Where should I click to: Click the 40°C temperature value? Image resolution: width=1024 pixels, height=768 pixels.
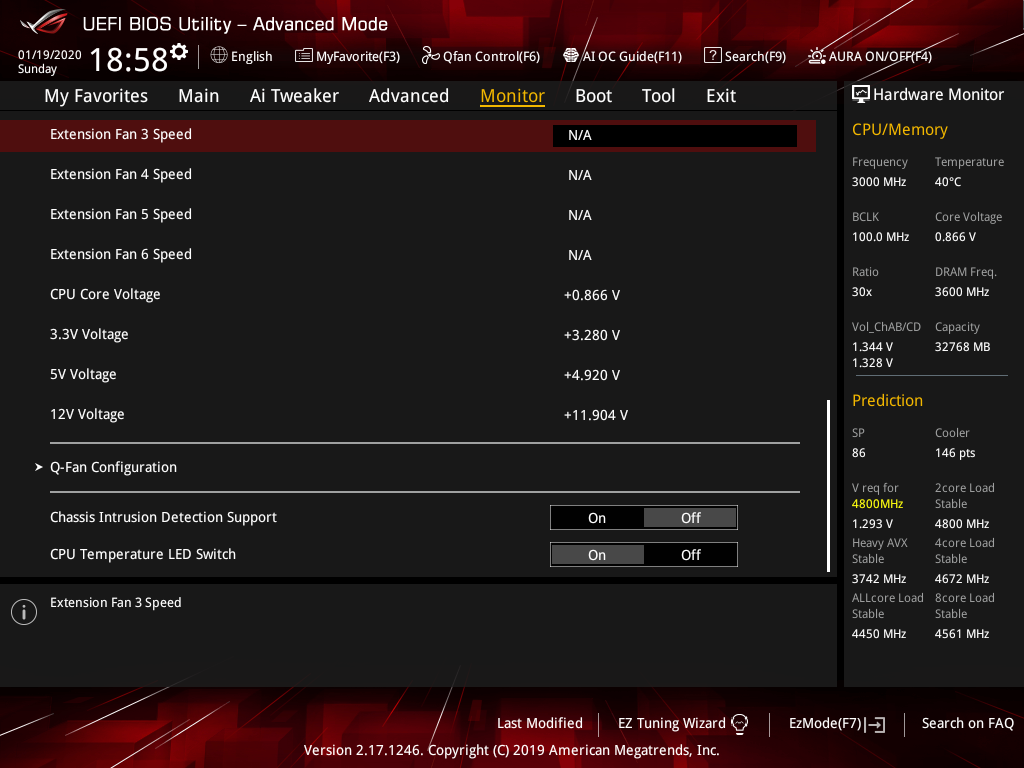948,182
